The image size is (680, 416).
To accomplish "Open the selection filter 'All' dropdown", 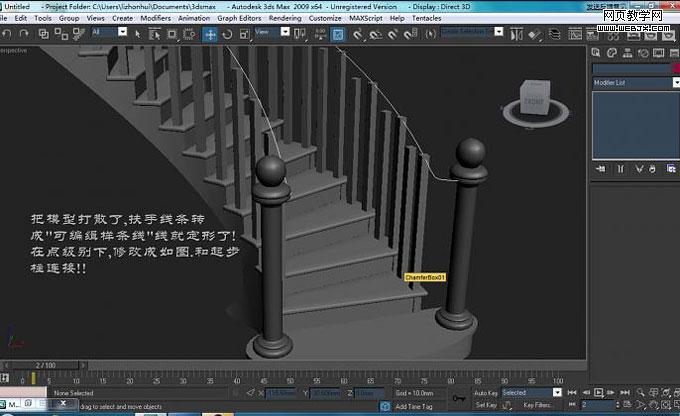I will [123, 32].
